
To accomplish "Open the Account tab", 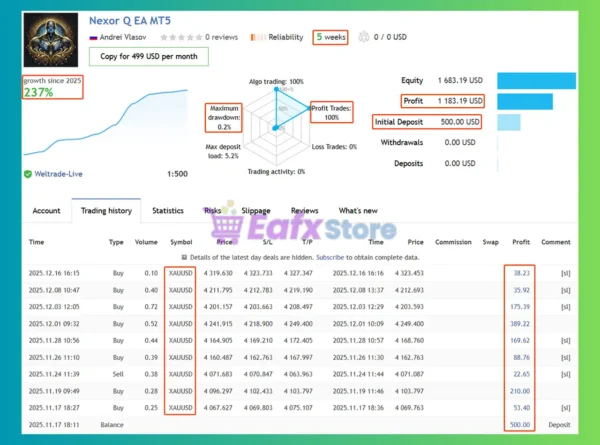I will [x=46, y=211].
